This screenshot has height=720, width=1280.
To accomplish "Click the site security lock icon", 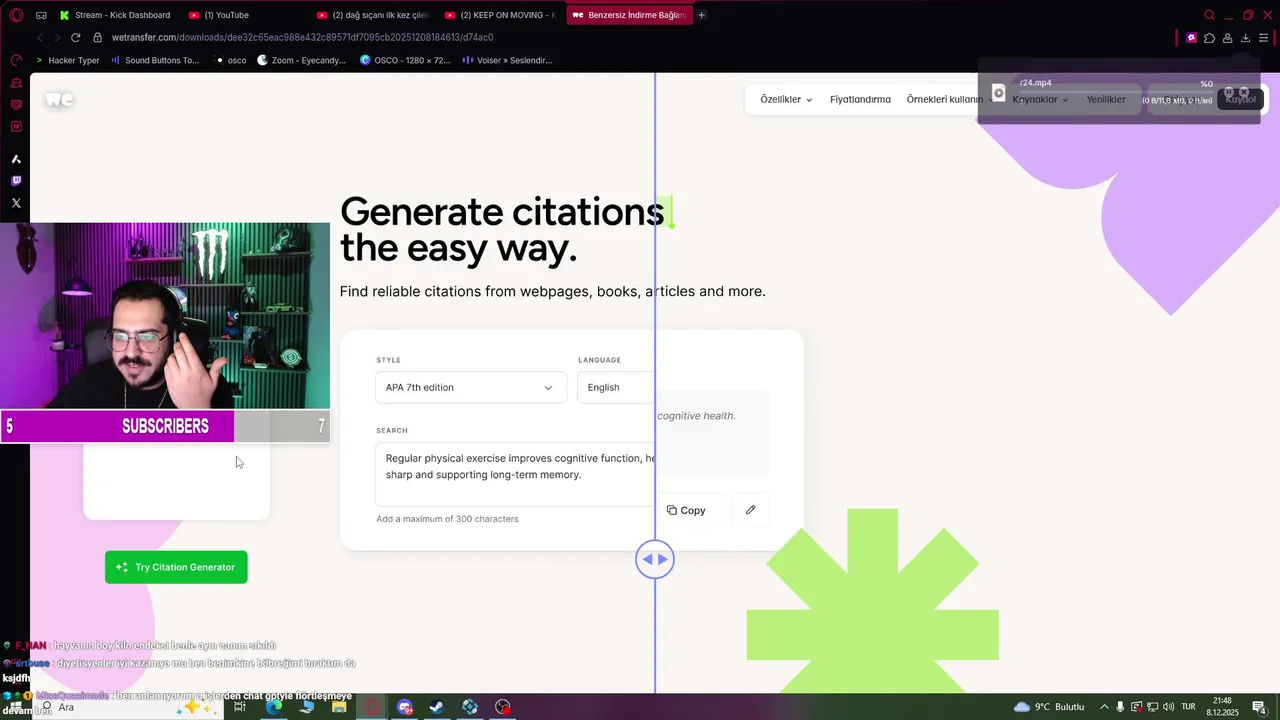I will (x=97, y=37).
